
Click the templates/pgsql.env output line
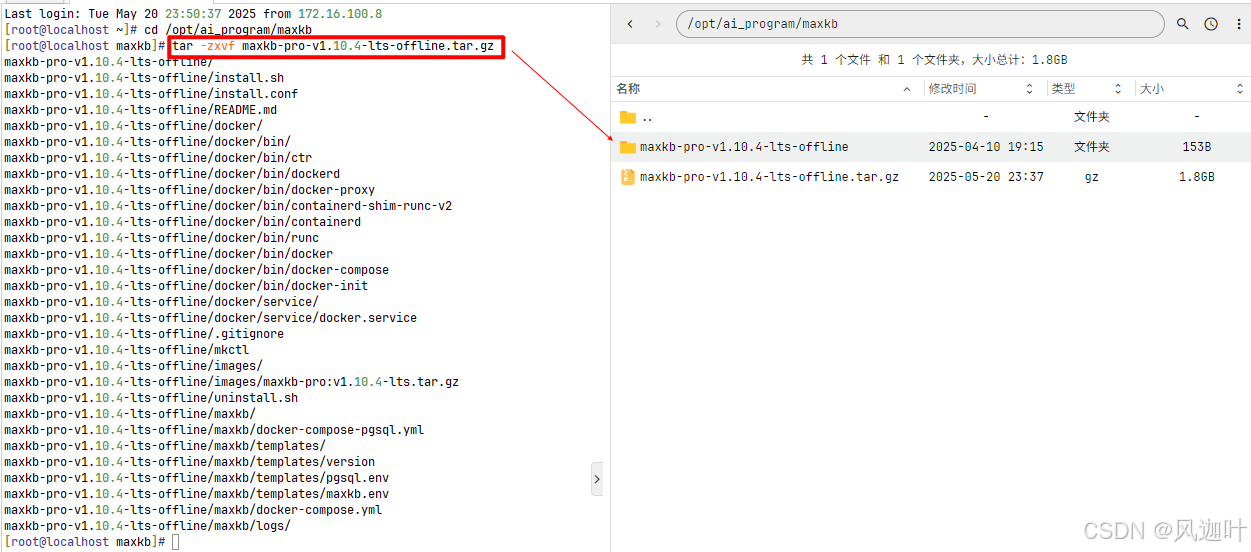pos(197,478)
